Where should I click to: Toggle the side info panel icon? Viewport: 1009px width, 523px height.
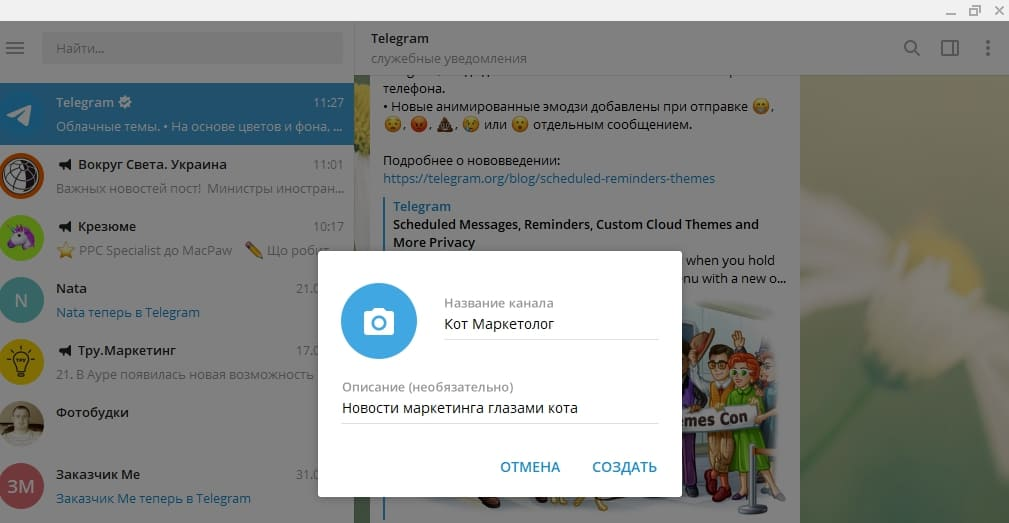pos(950,48)
